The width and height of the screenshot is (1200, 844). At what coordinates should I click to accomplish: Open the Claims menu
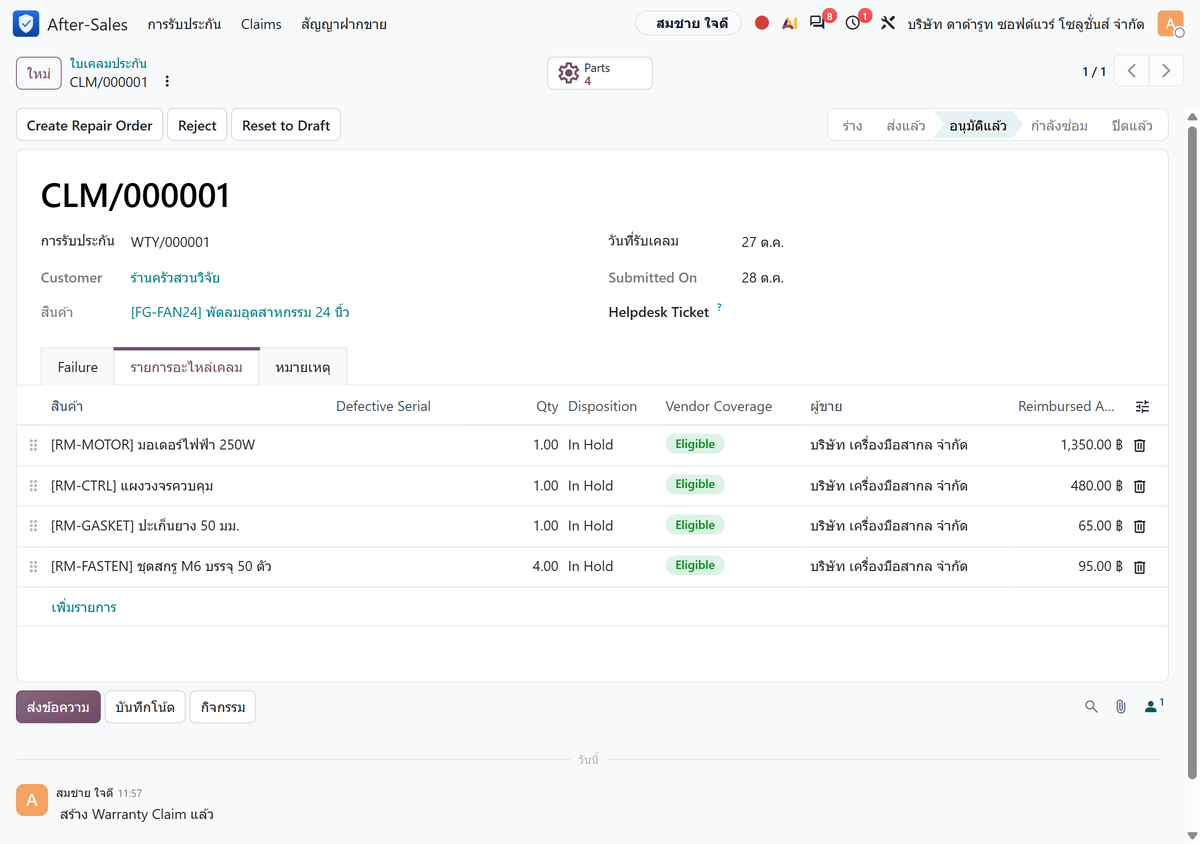click(x=261, y=24)
